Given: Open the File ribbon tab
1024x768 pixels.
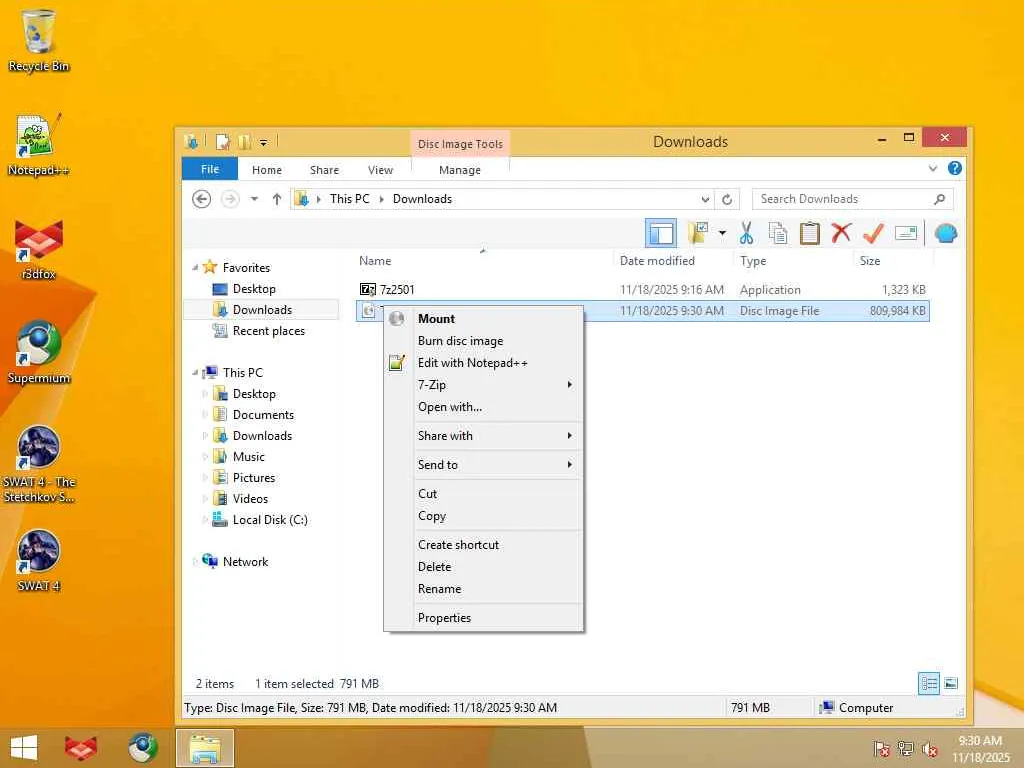Looking at the screenshot, I should (x=210, y=169).
